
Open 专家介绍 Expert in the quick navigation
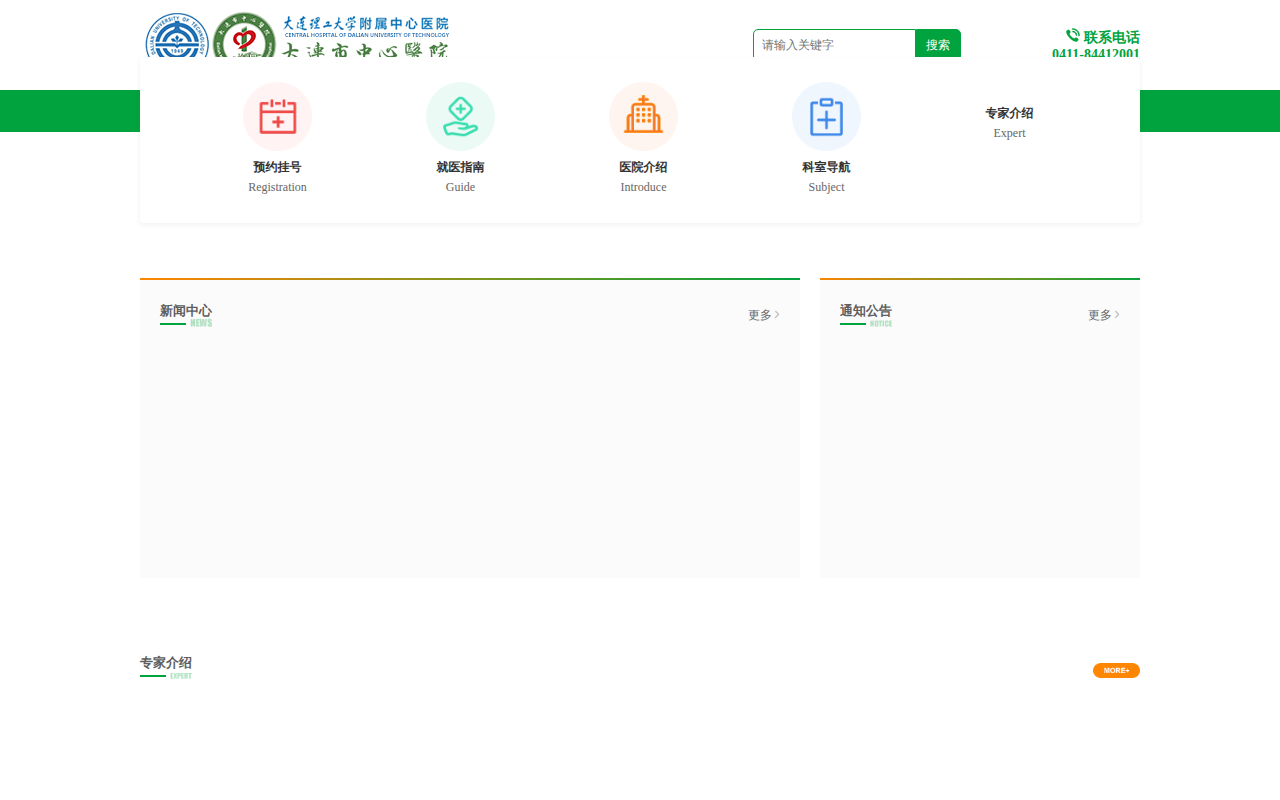[1009, 123]
